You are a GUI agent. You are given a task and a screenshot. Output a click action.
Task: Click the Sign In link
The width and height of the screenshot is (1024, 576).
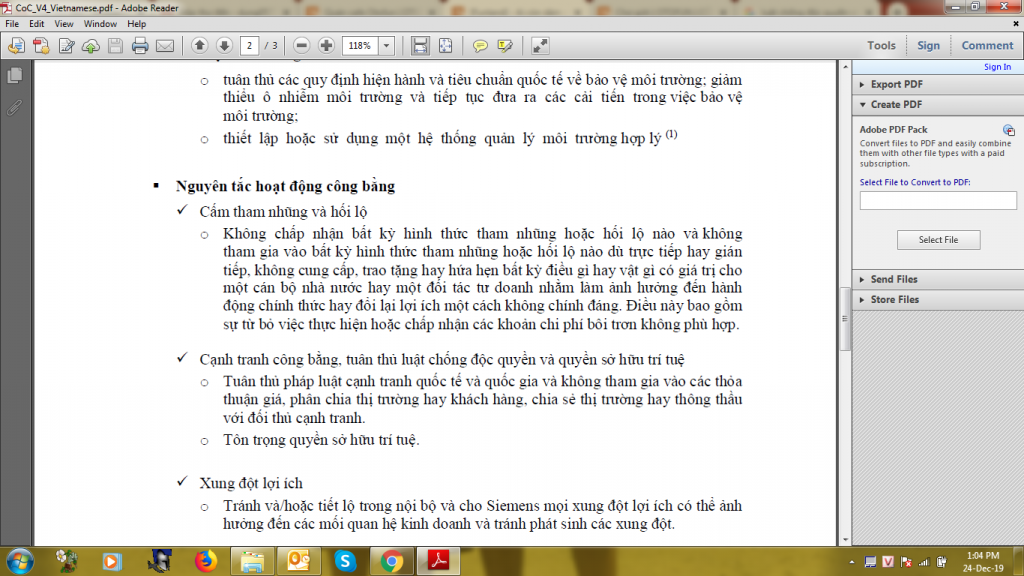tap(997, 67)
